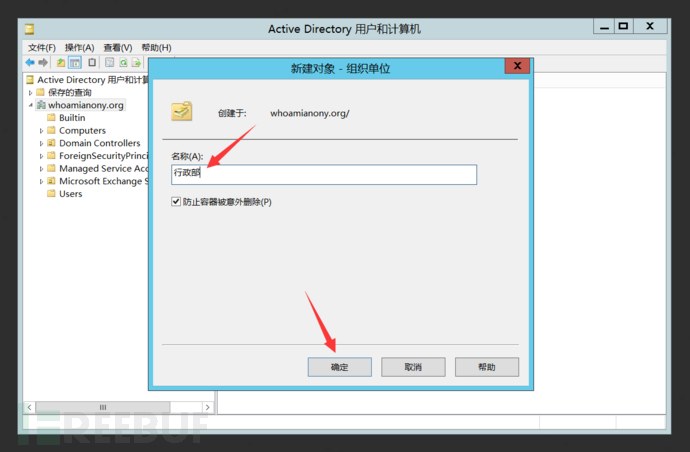This screenshot has height=452, width=690.
Task: Expand the Managed Service Accounts node
Action: click(x=41, y=169)
